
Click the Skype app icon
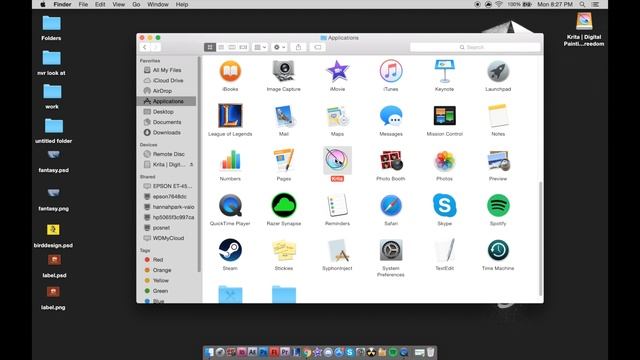tap(444, 205)
